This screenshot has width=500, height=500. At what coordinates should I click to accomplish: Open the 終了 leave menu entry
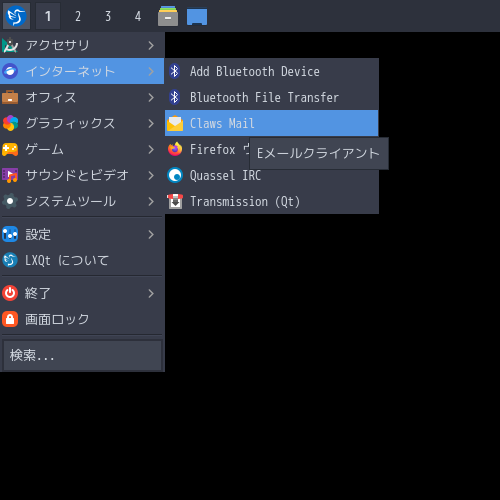pyautogui.click(x=82, y=293)
